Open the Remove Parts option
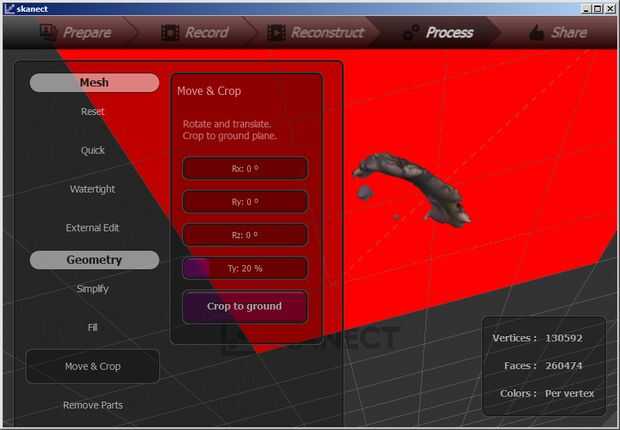 click(93, 405)
